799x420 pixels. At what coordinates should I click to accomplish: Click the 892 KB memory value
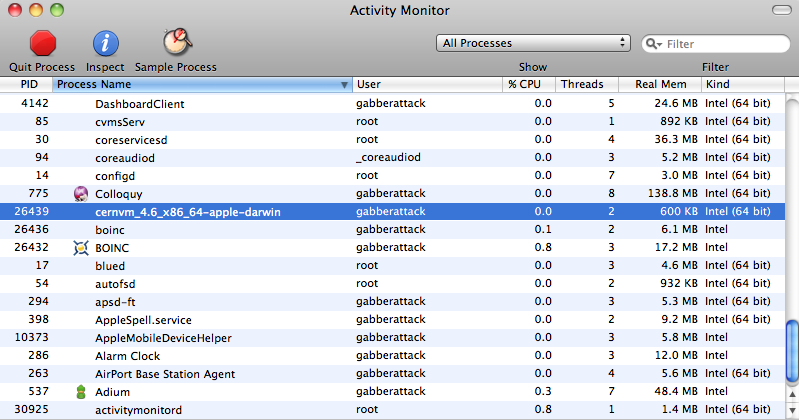point(679,121)
